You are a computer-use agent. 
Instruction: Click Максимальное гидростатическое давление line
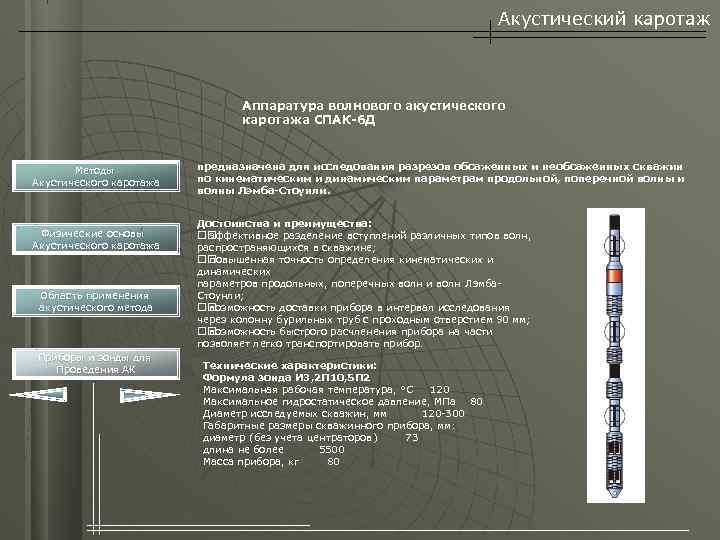tap(343, 401)
